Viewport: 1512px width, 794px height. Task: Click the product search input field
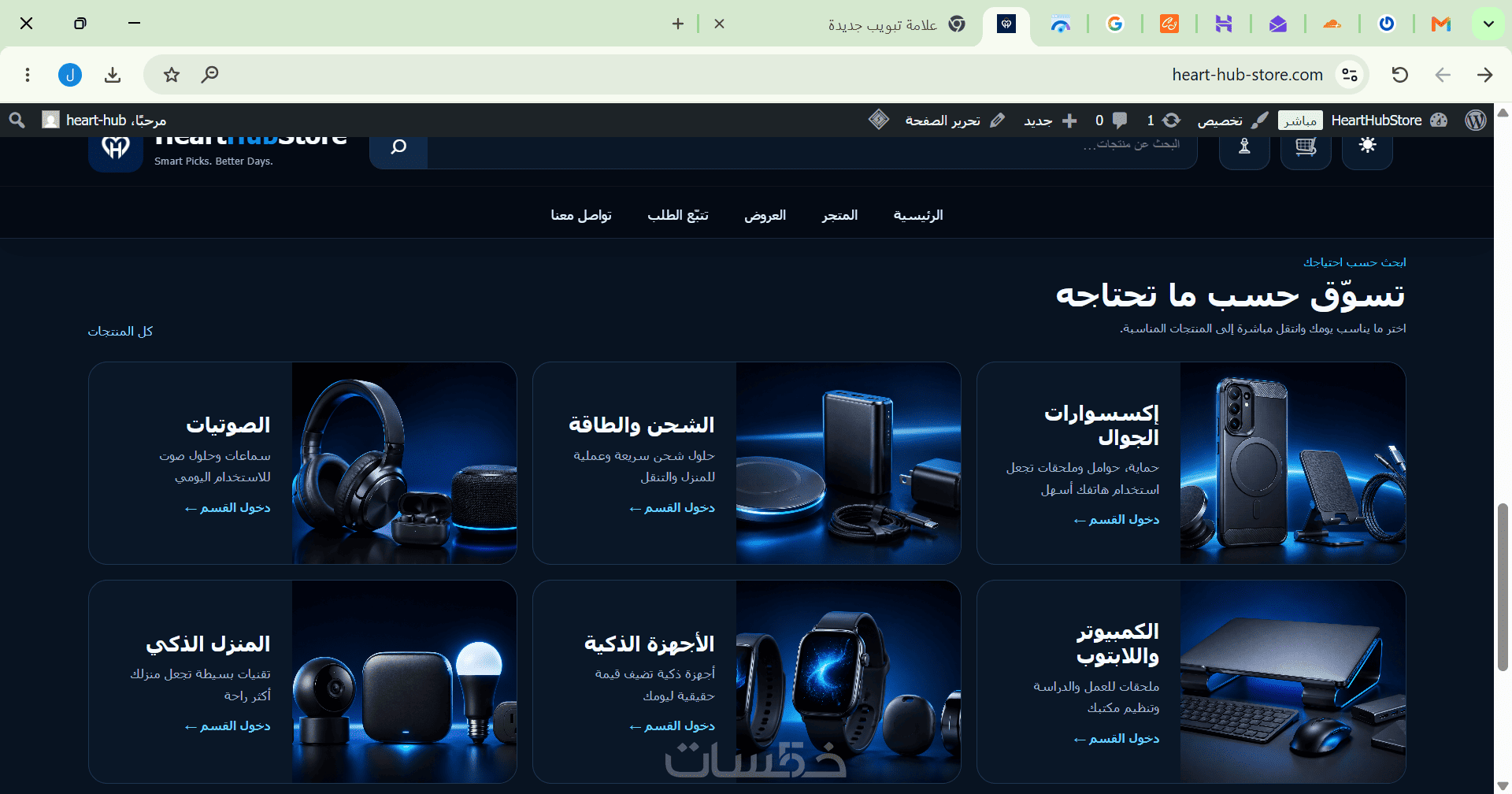click(x=812, y=147)
